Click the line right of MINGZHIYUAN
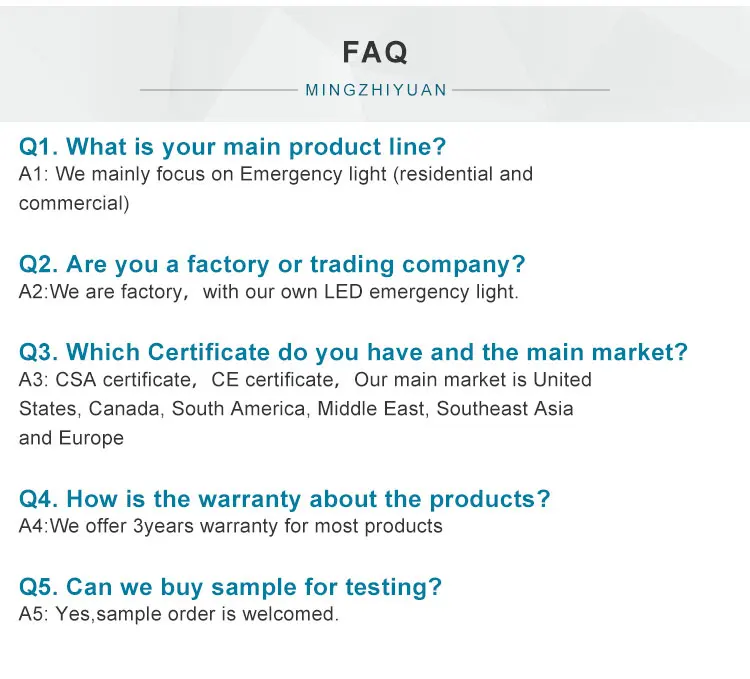 tap(531, 90)
